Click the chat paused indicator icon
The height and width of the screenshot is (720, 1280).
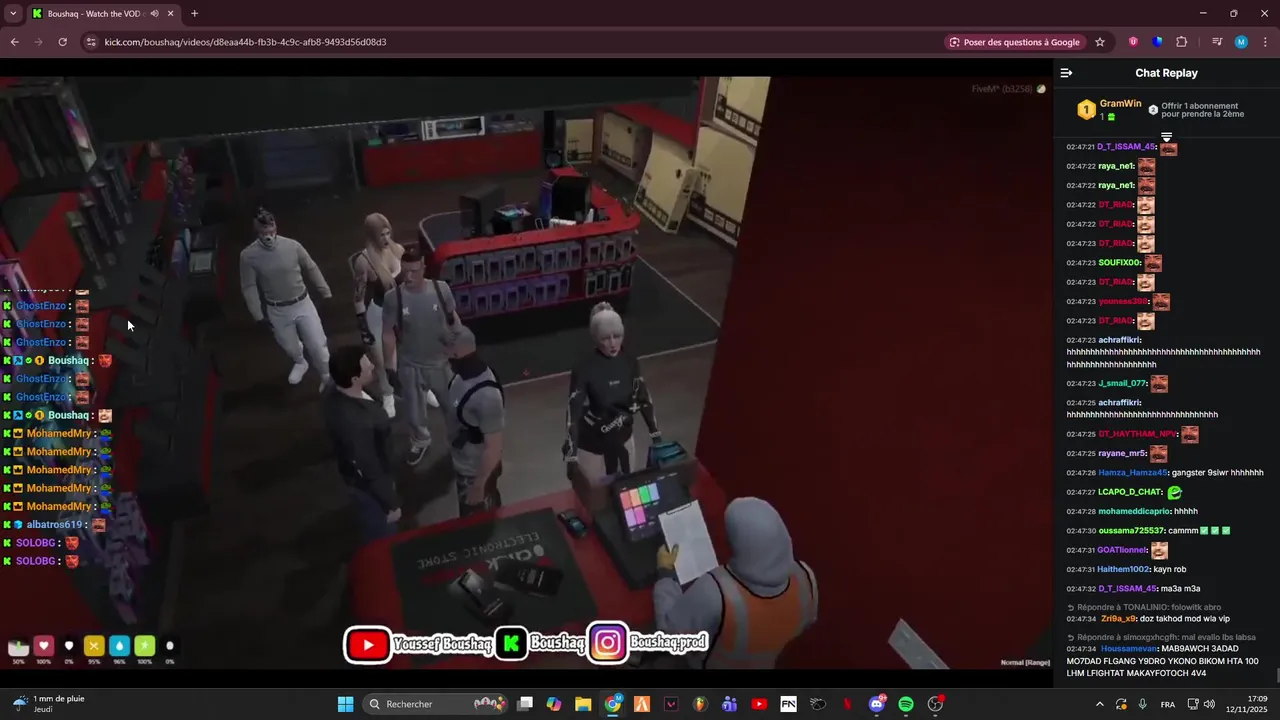click(x=1166, y=137)
